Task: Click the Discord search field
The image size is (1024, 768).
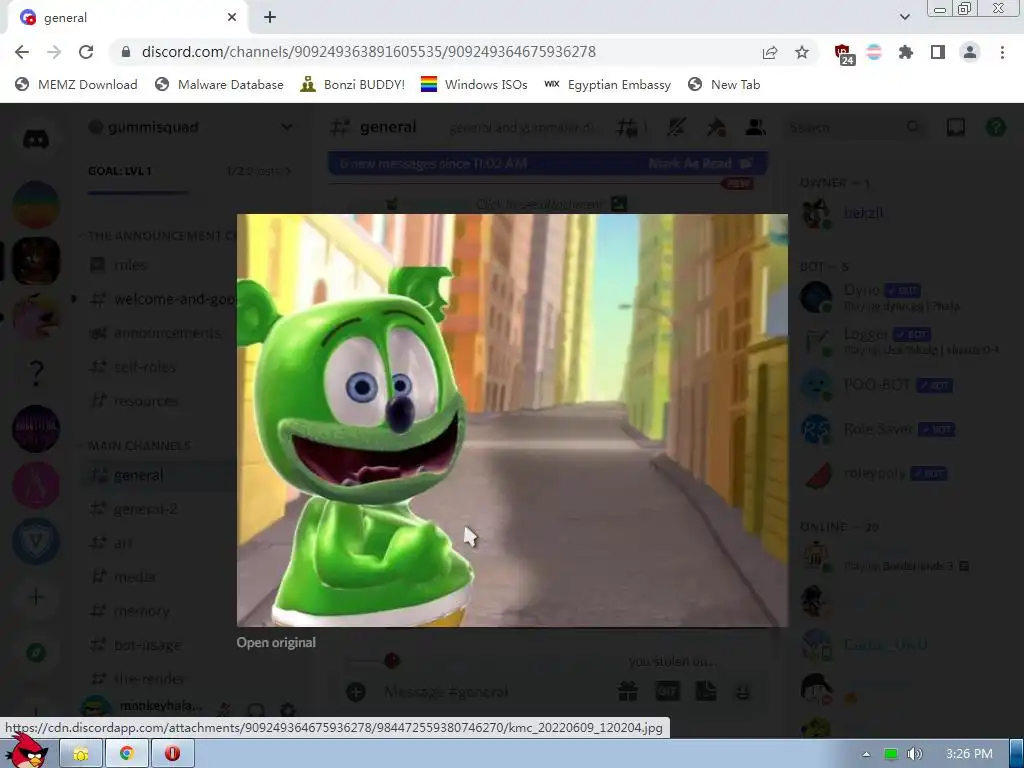Action: 857,127
